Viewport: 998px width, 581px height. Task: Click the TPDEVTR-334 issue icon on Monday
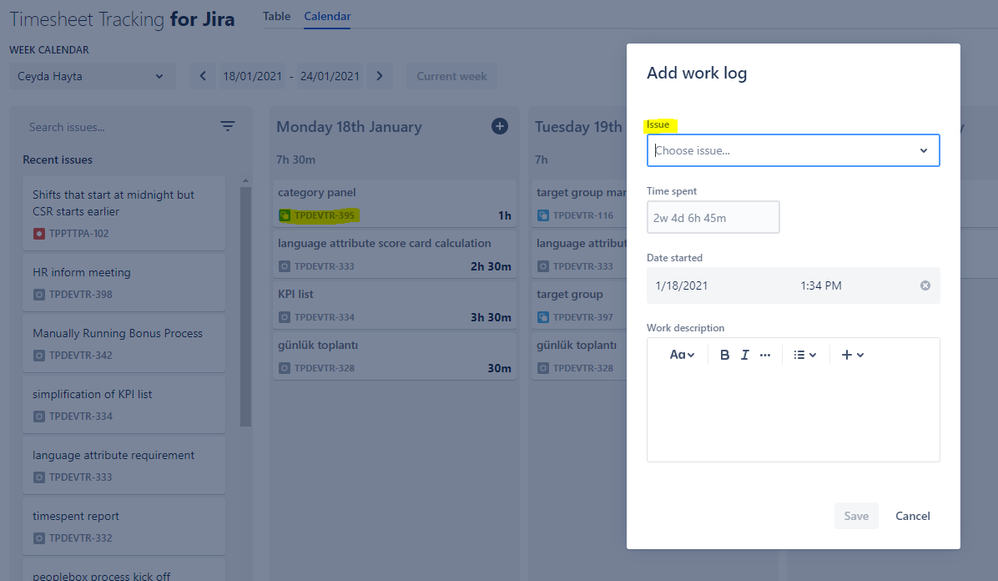(285, 317)
